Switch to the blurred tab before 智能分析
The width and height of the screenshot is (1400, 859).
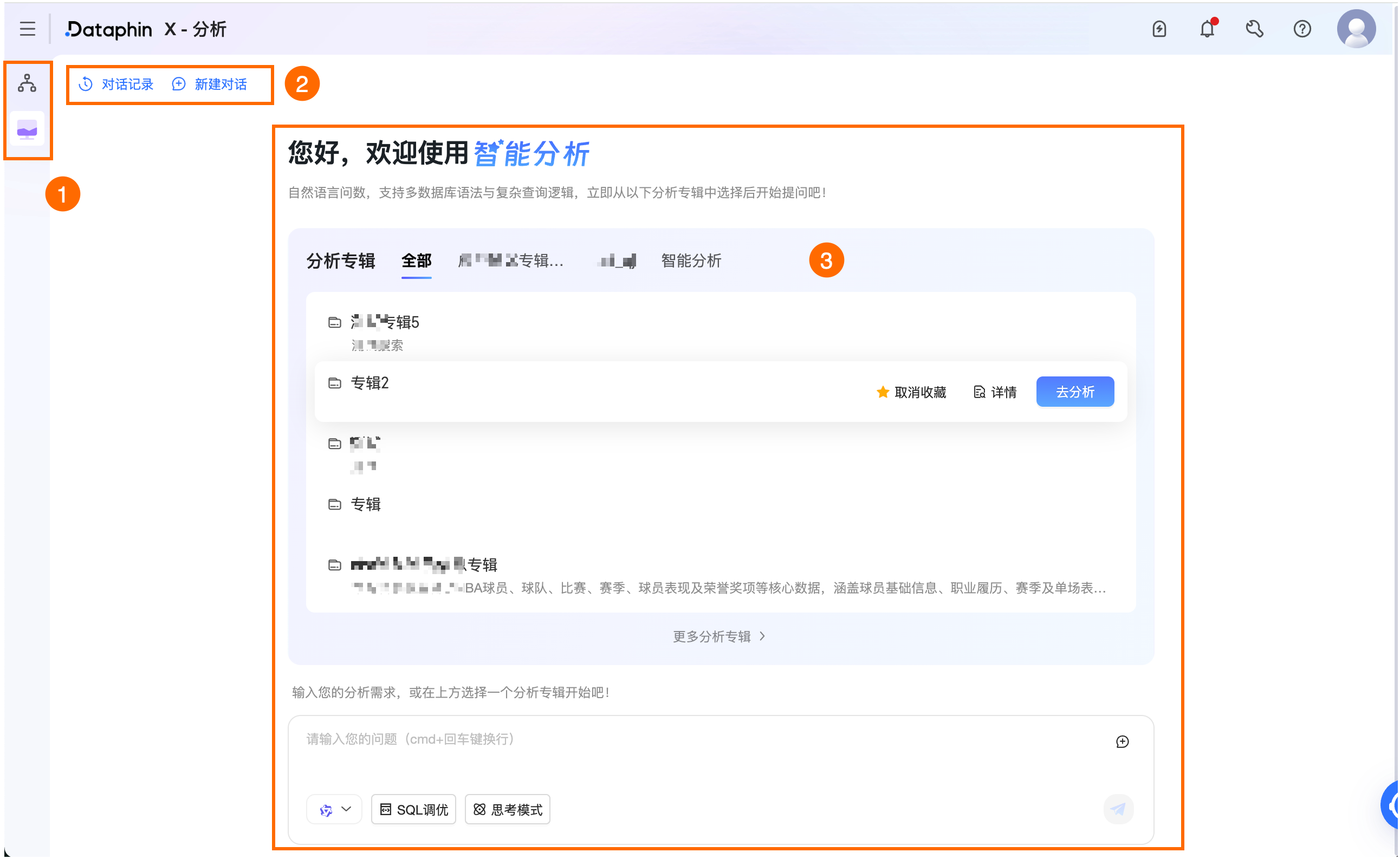coord(618,261)
